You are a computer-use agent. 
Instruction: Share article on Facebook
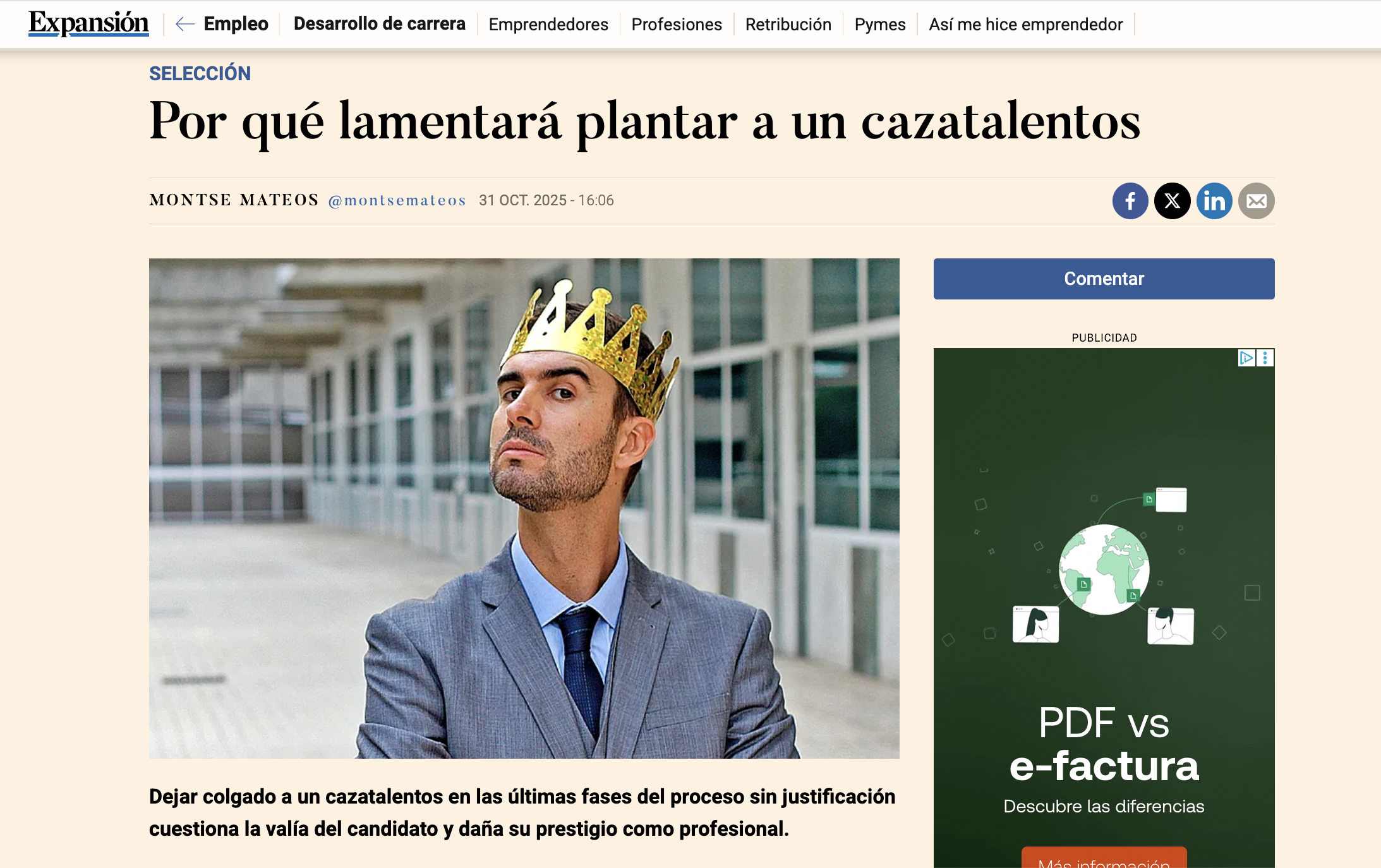click(1130, 201)
